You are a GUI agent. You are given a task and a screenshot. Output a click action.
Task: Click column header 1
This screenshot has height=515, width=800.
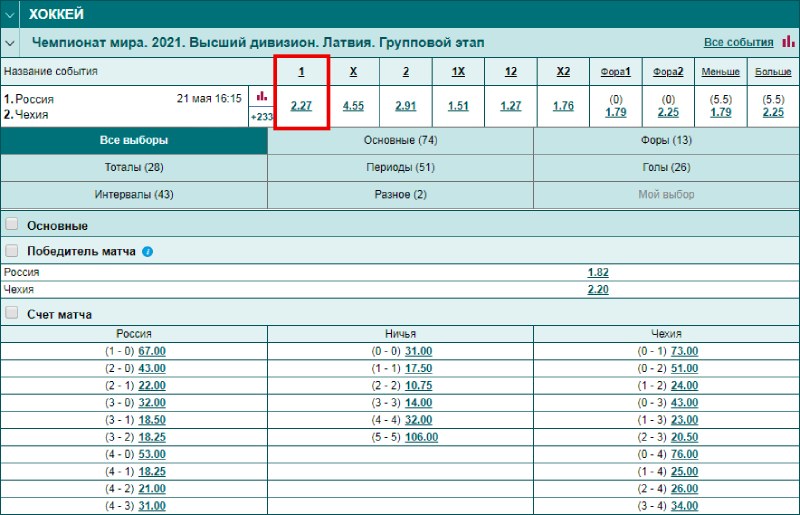click(301, 72)
